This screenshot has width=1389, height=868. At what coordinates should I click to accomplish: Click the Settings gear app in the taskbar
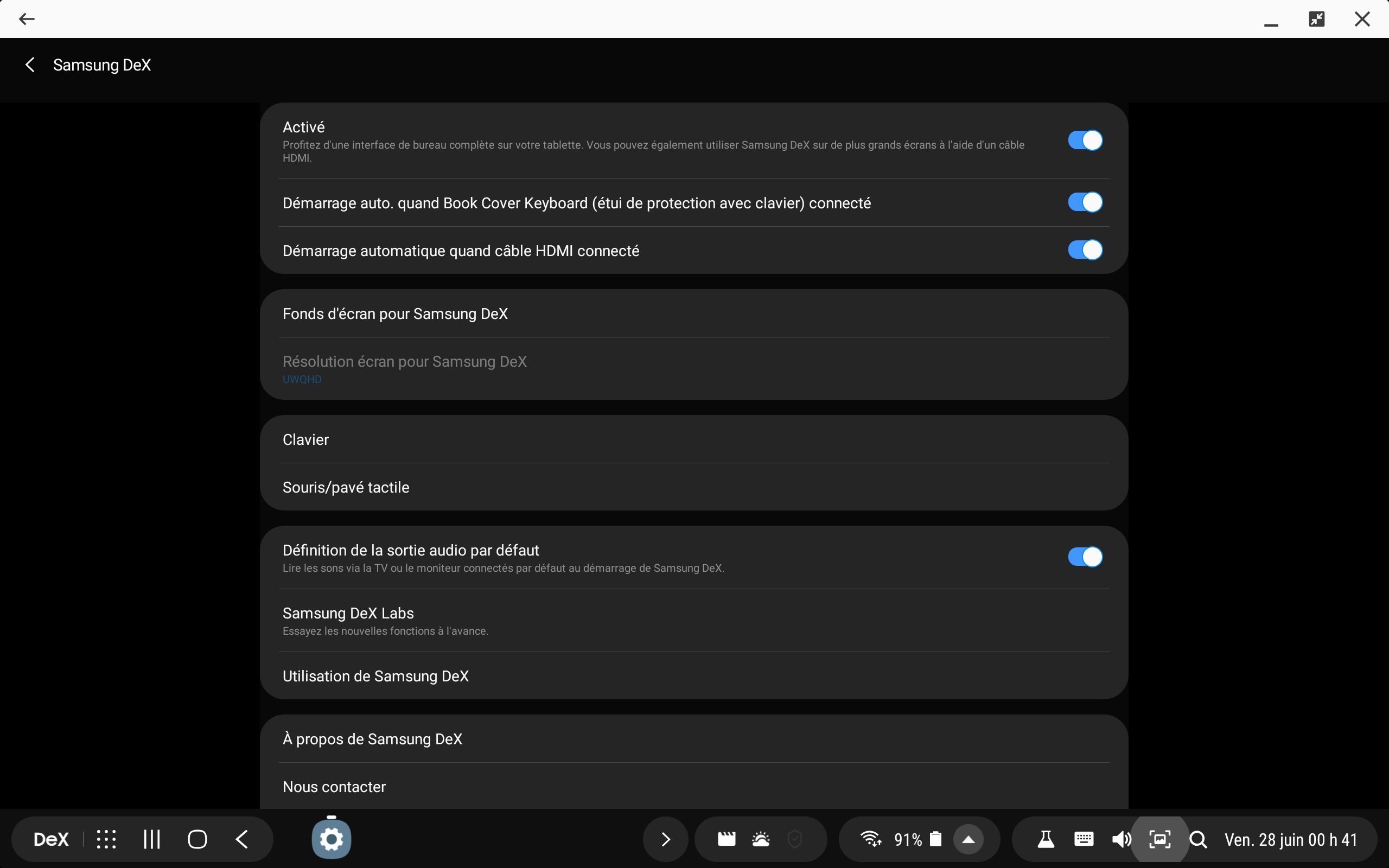[331, 839]
